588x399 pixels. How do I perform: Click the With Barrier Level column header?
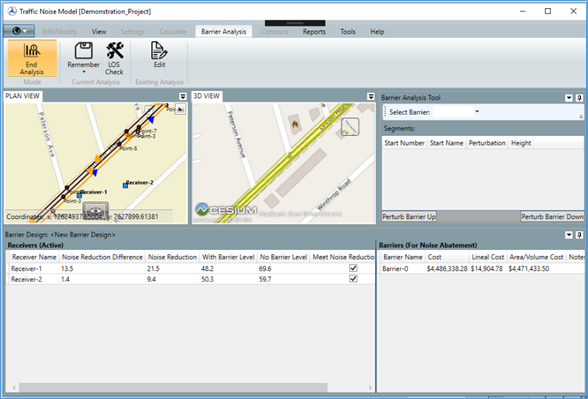228,257
